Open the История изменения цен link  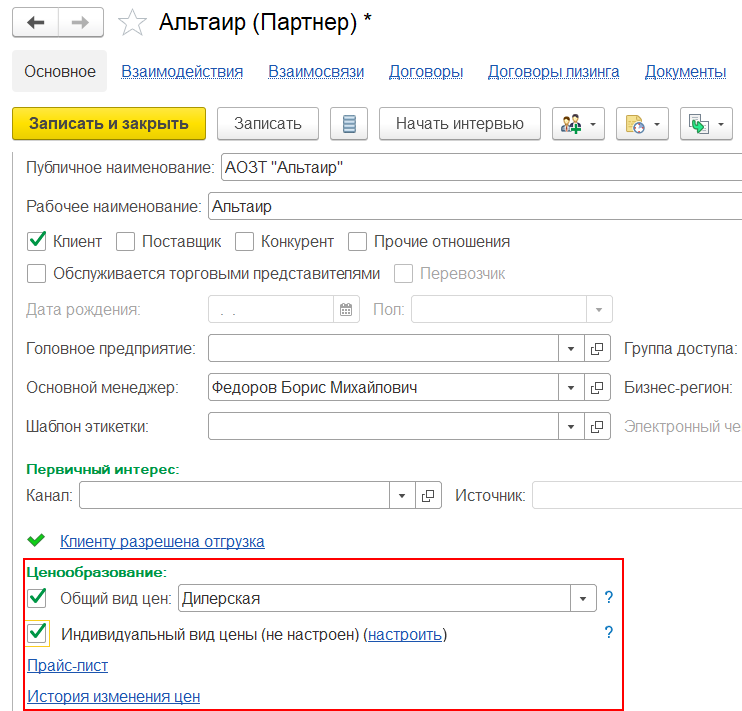point(113,696)
